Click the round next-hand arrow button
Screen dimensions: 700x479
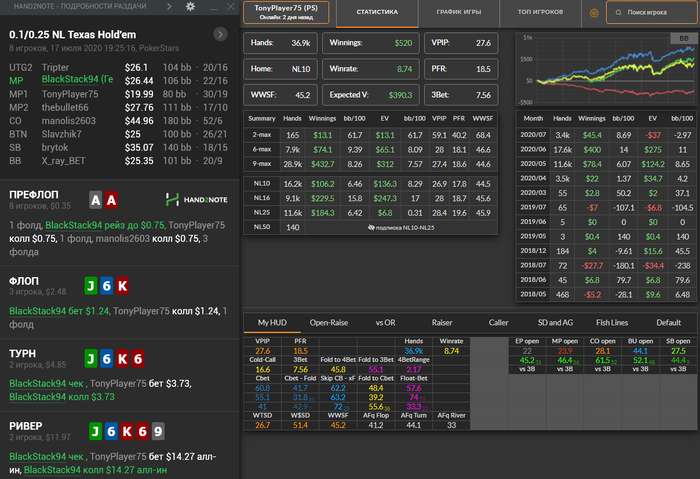220,35
